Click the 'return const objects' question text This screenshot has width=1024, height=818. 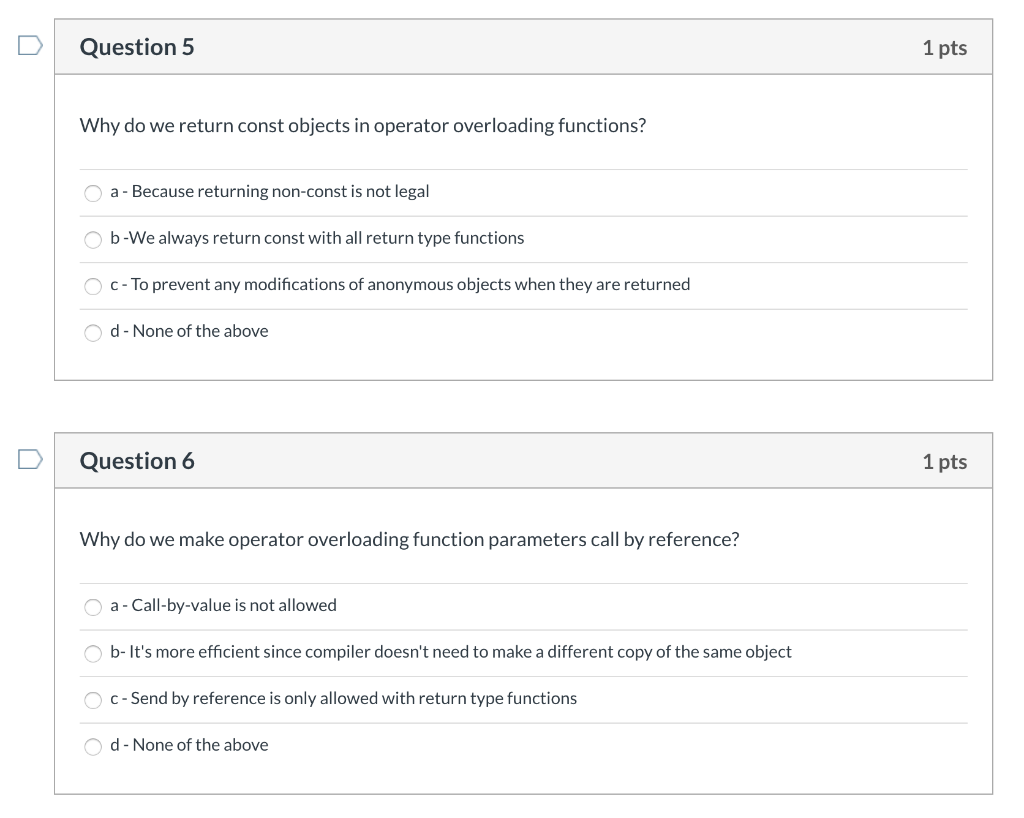362,125
